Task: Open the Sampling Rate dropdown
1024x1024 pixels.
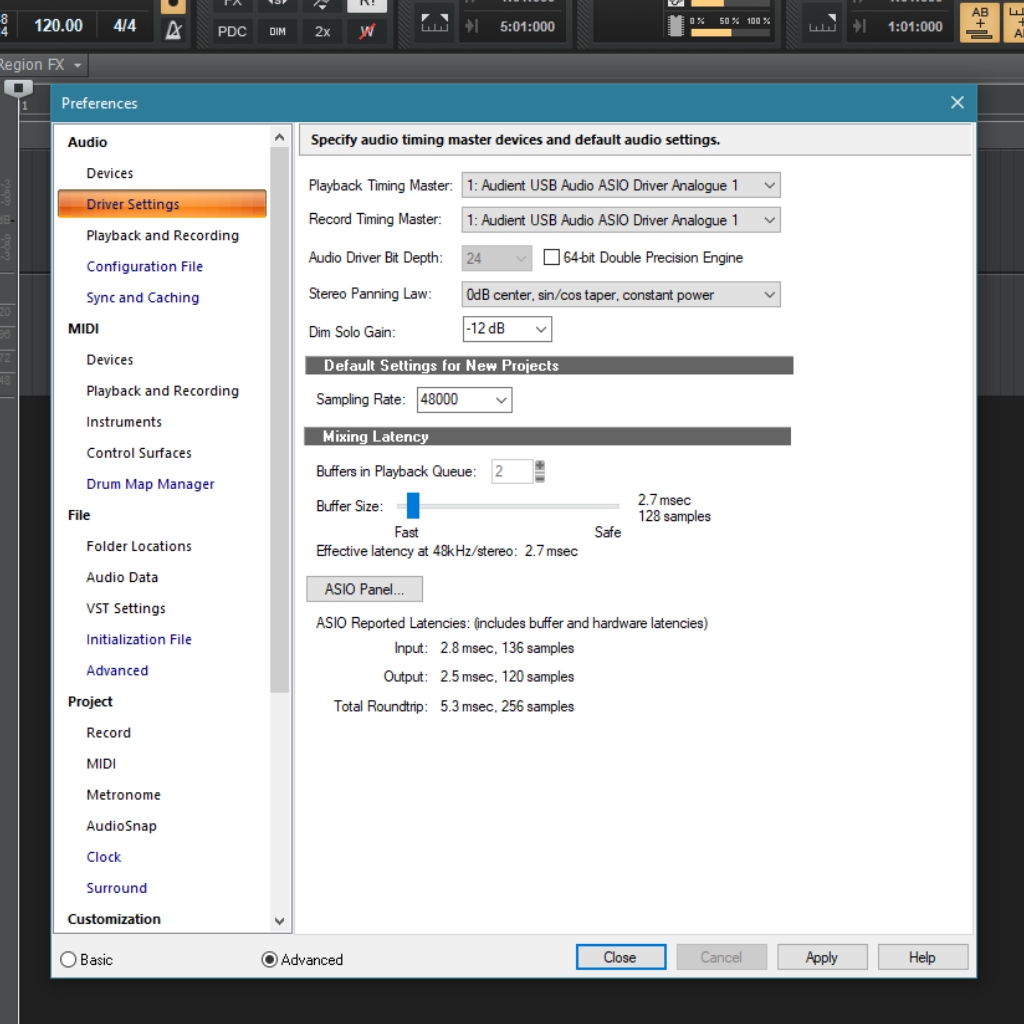Action: click(464, 400)
